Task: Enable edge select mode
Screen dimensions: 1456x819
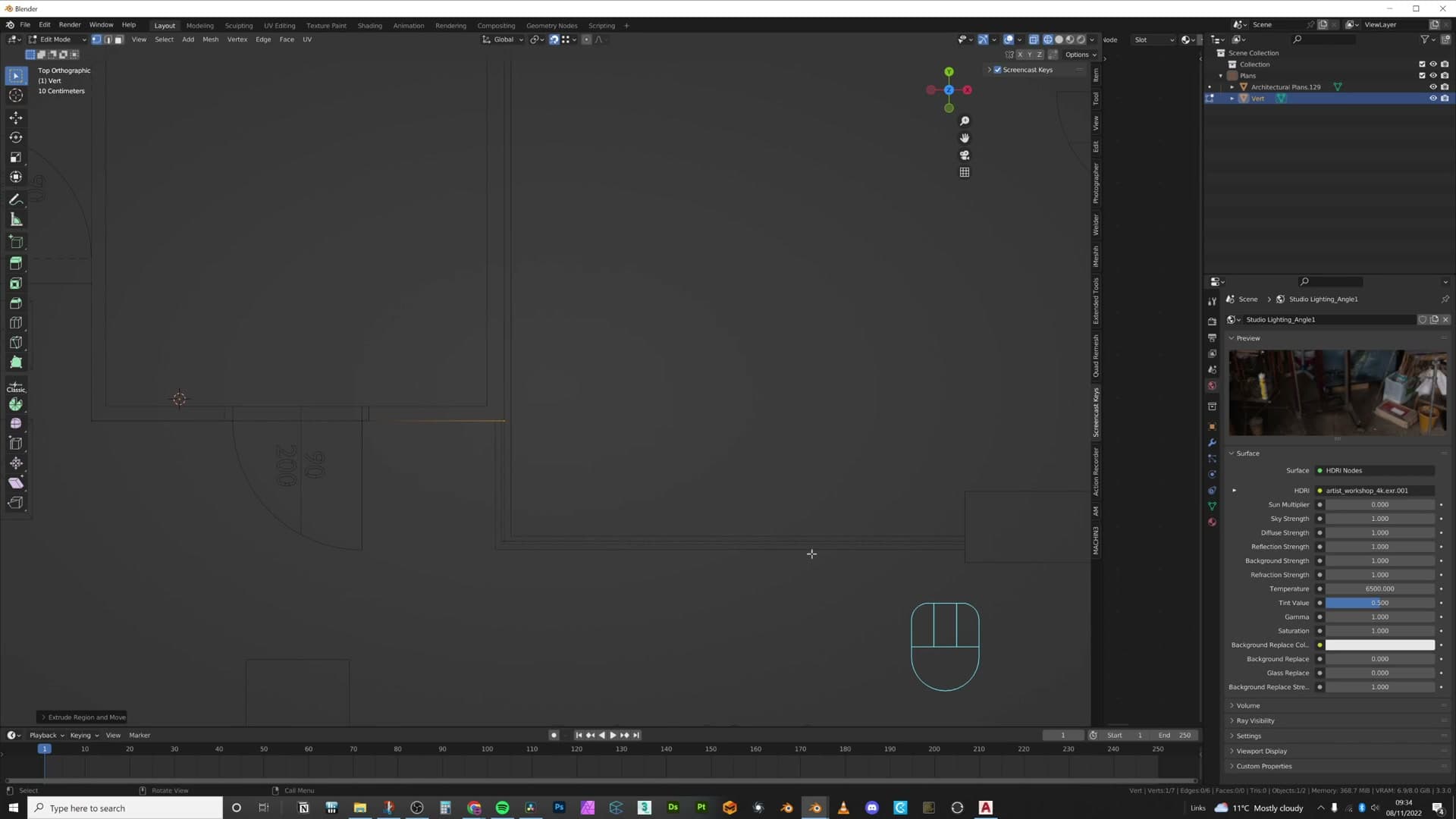Action: (108, 39)
